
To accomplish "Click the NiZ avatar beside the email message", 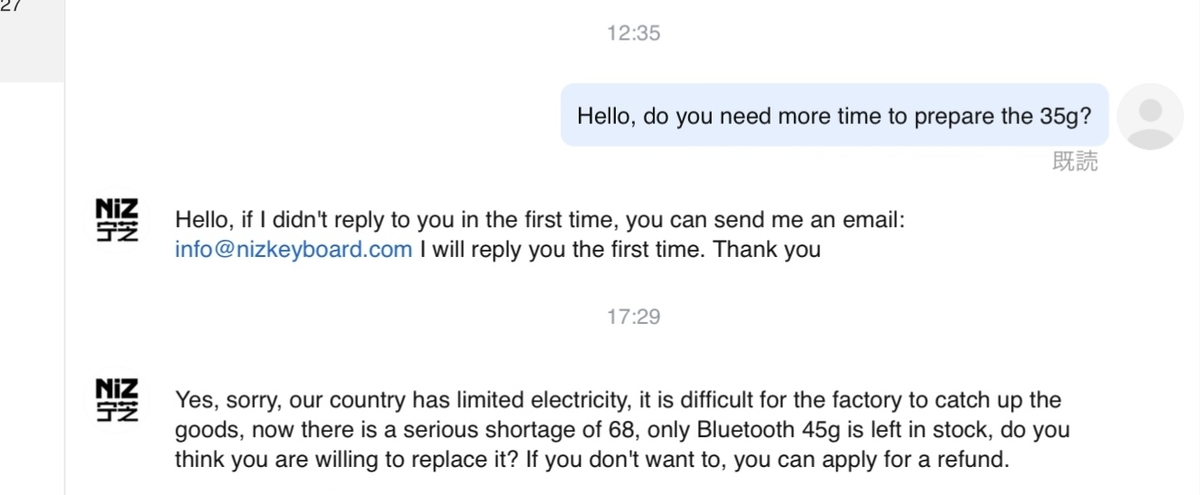I will (118, 221).
